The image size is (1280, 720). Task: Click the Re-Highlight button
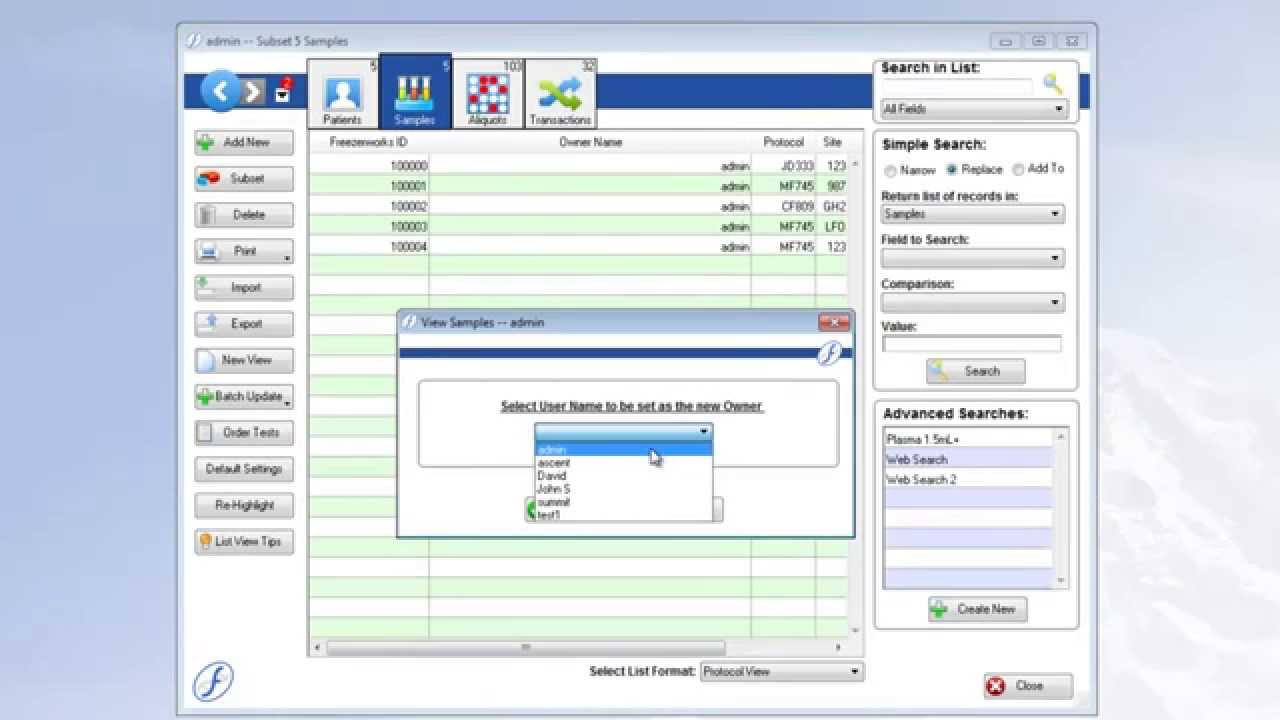tap(245, 505)
